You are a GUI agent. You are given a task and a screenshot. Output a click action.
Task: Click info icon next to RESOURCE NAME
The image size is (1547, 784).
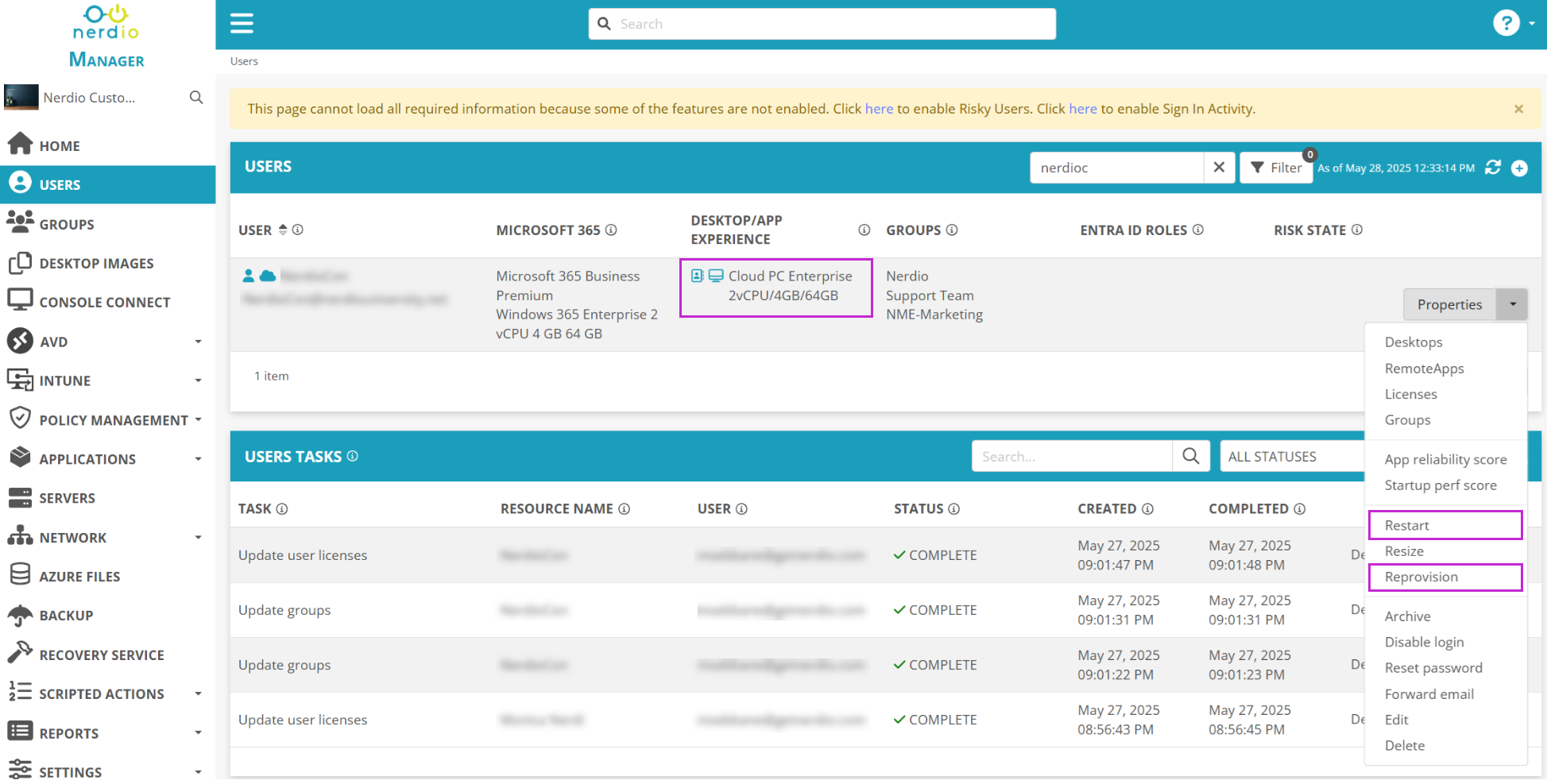point(625,508)
